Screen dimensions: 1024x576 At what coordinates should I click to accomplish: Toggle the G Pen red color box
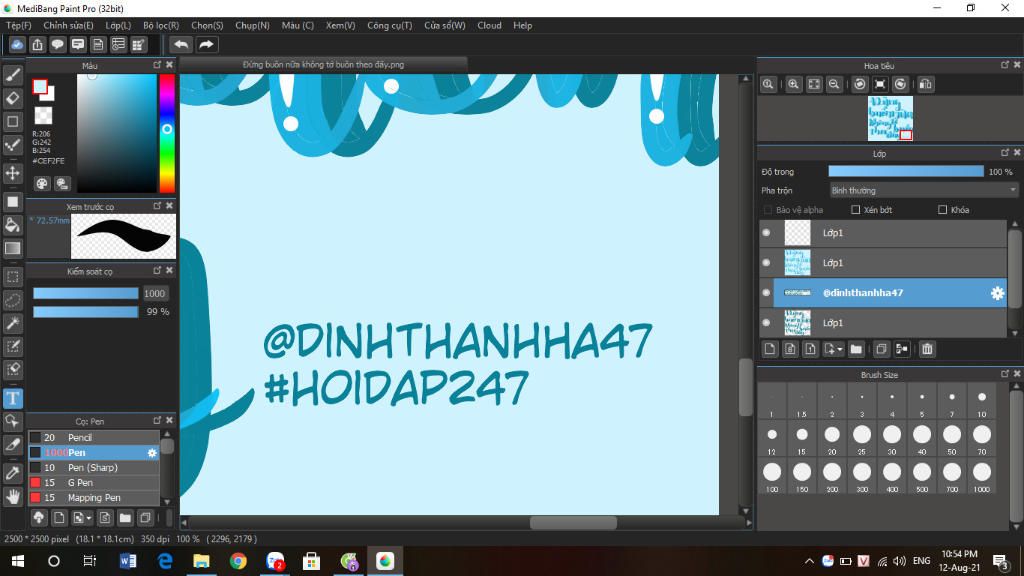(35, 483)
